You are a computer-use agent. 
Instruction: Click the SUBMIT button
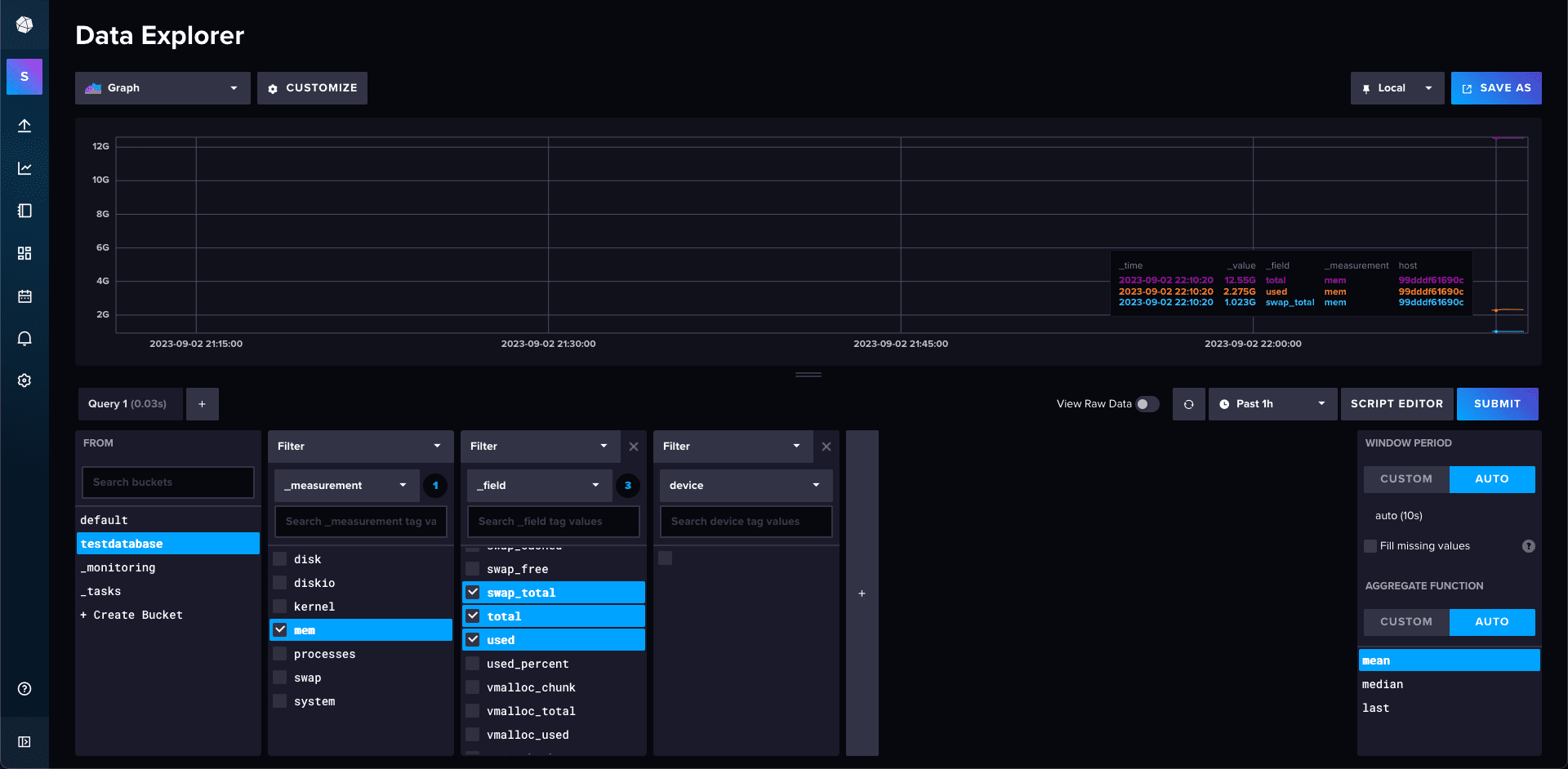[1496, 404]
